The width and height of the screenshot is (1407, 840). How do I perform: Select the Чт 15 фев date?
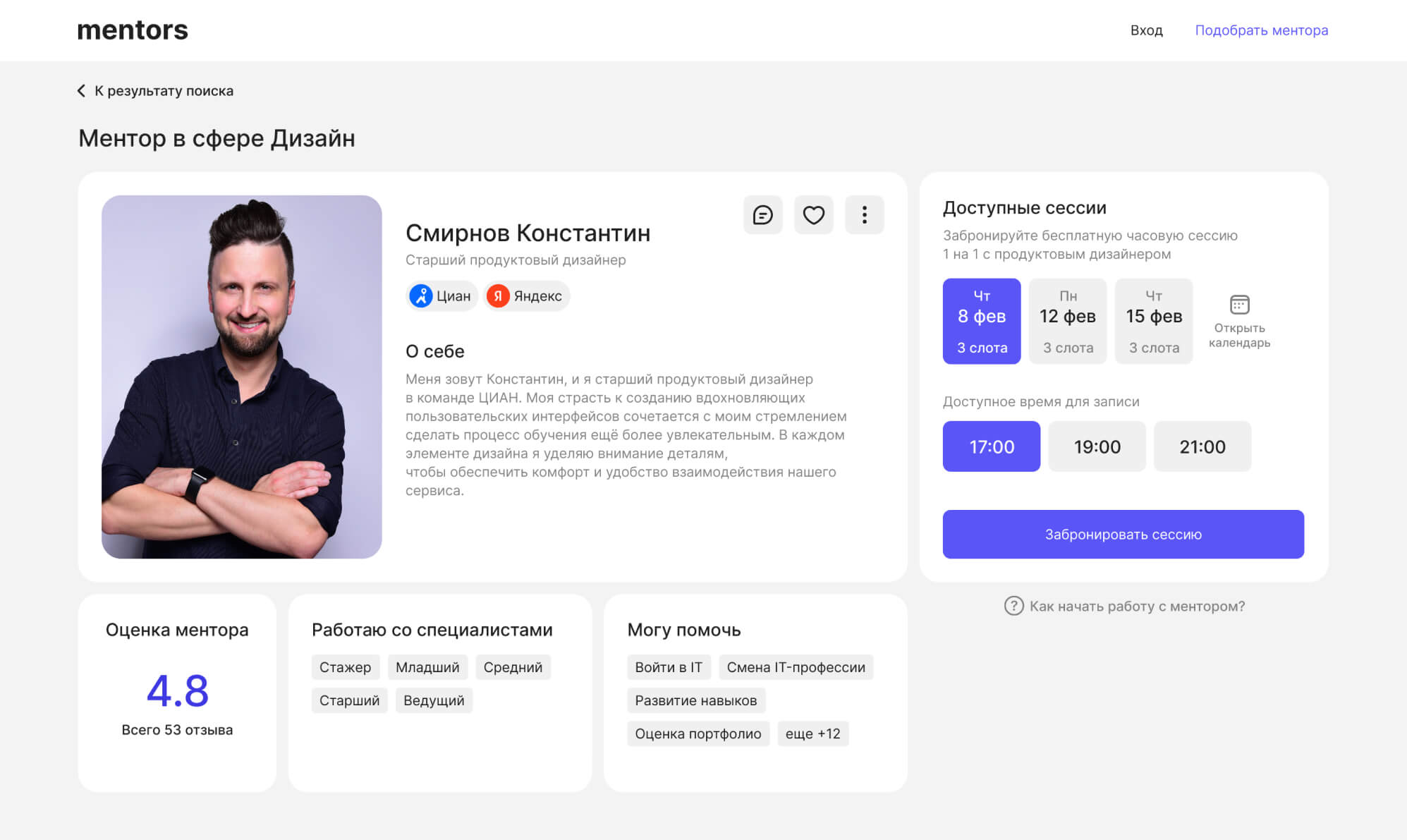1153,321
